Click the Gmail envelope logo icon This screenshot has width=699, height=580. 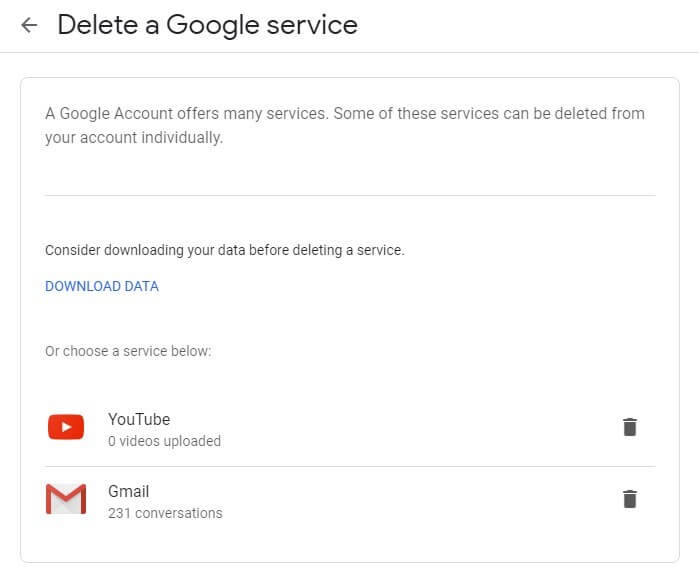pyautogui.click(x=66, y=499)
